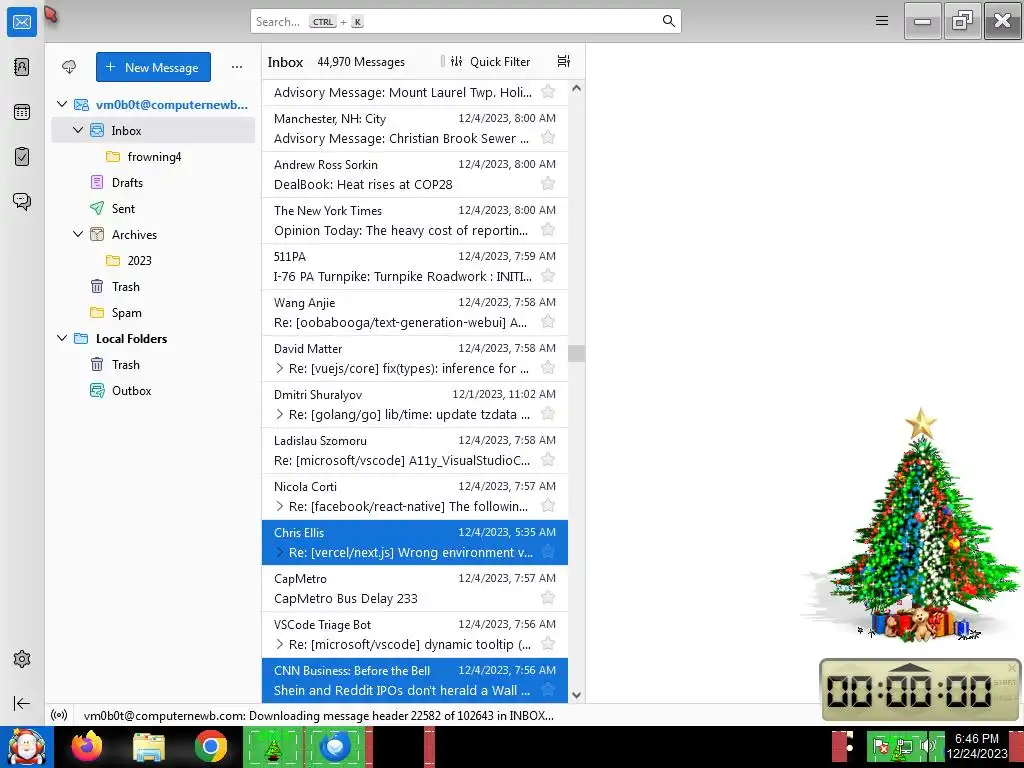Open the Mail space icon
This screenshot has height=768, width=1024.
[22, 22]
